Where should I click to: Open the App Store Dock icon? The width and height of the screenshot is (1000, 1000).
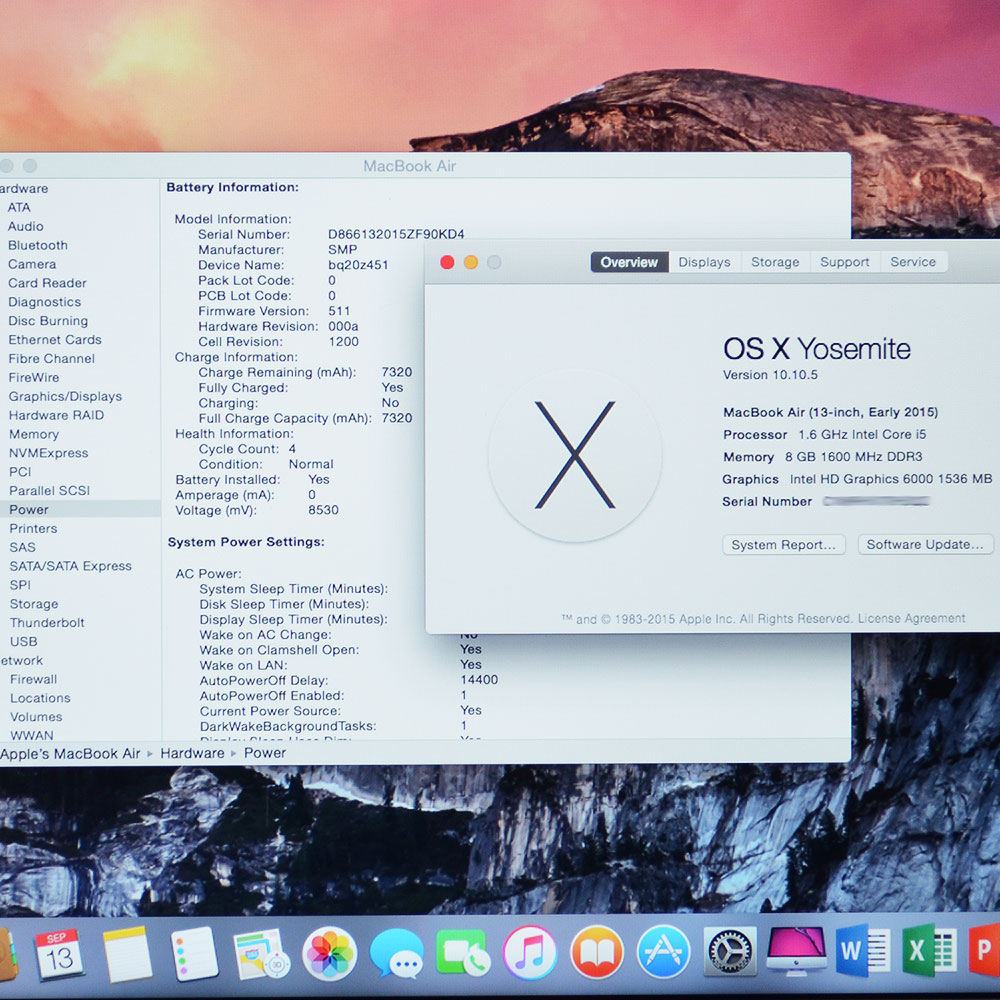664,953
